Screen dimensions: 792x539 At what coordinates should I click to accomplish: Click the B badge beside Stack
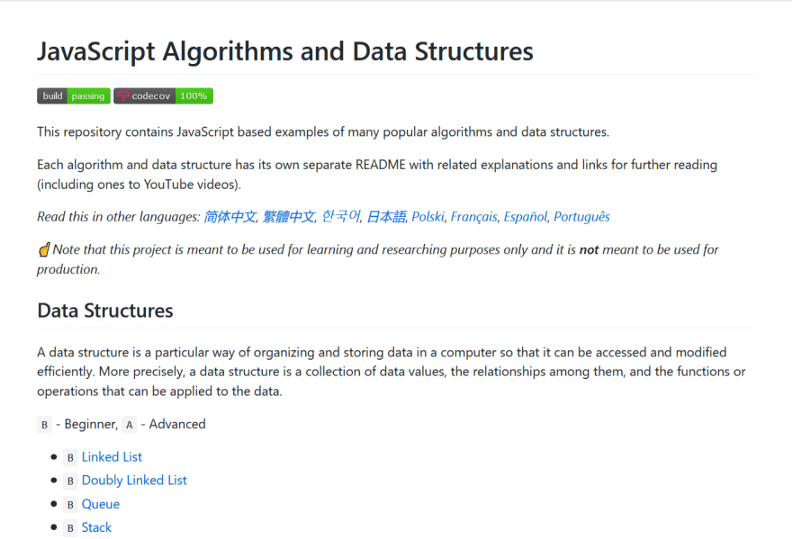(x=70, y=527)
